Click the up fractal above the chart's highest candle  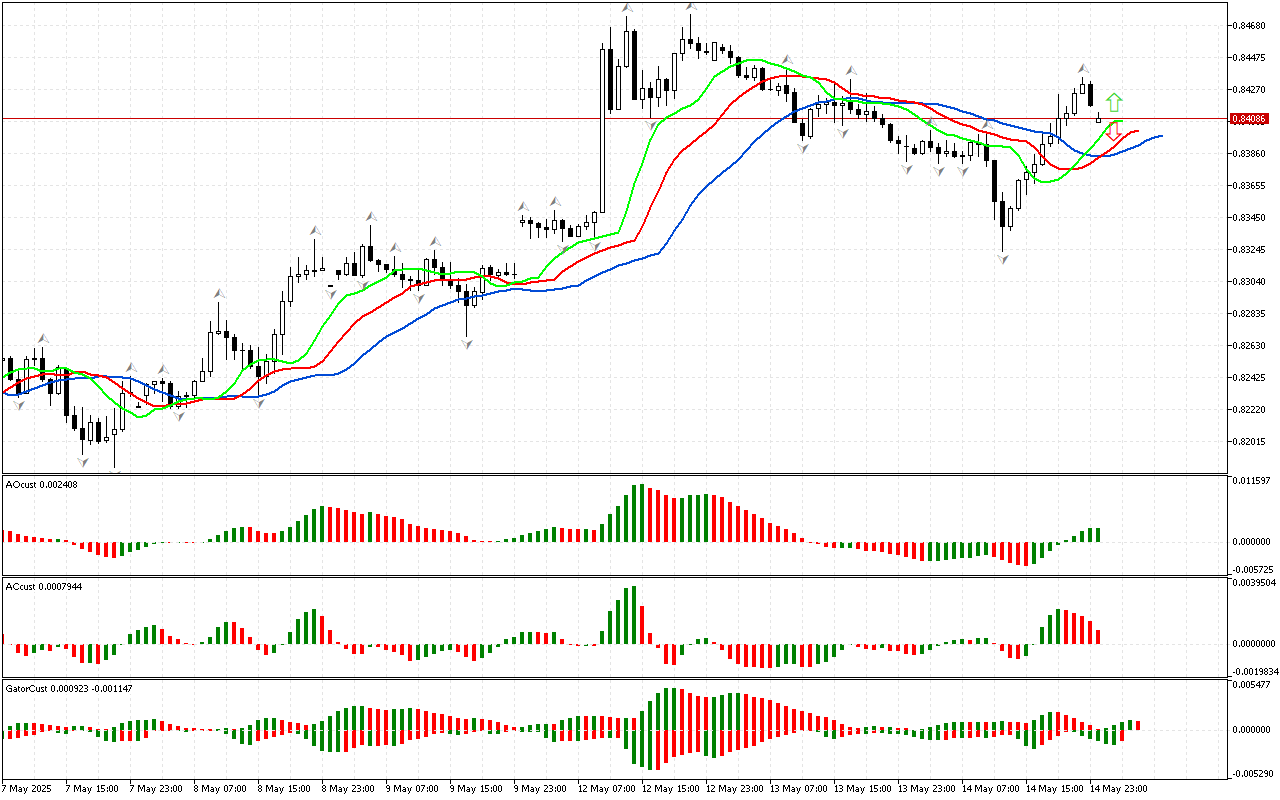pyautogui.click(x=691, y=6)
